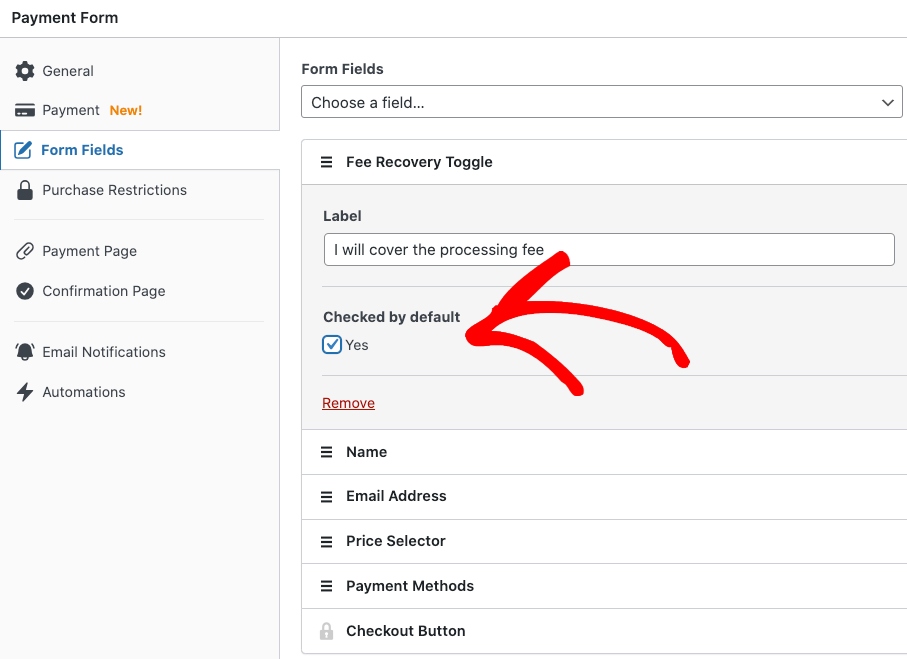Open the 'Choose a field...' dropdown
The width and height of the screenshot is (907, 659).
[602, 102]
